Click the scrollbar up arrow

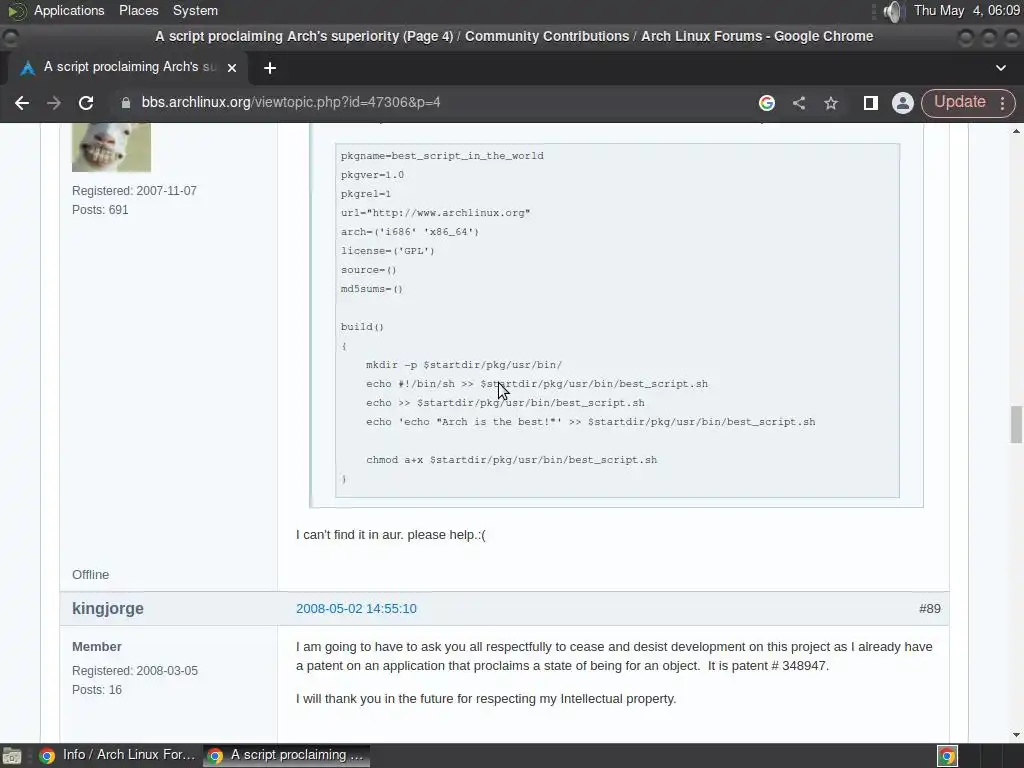pyautogui.click(x=1016, y=131)
